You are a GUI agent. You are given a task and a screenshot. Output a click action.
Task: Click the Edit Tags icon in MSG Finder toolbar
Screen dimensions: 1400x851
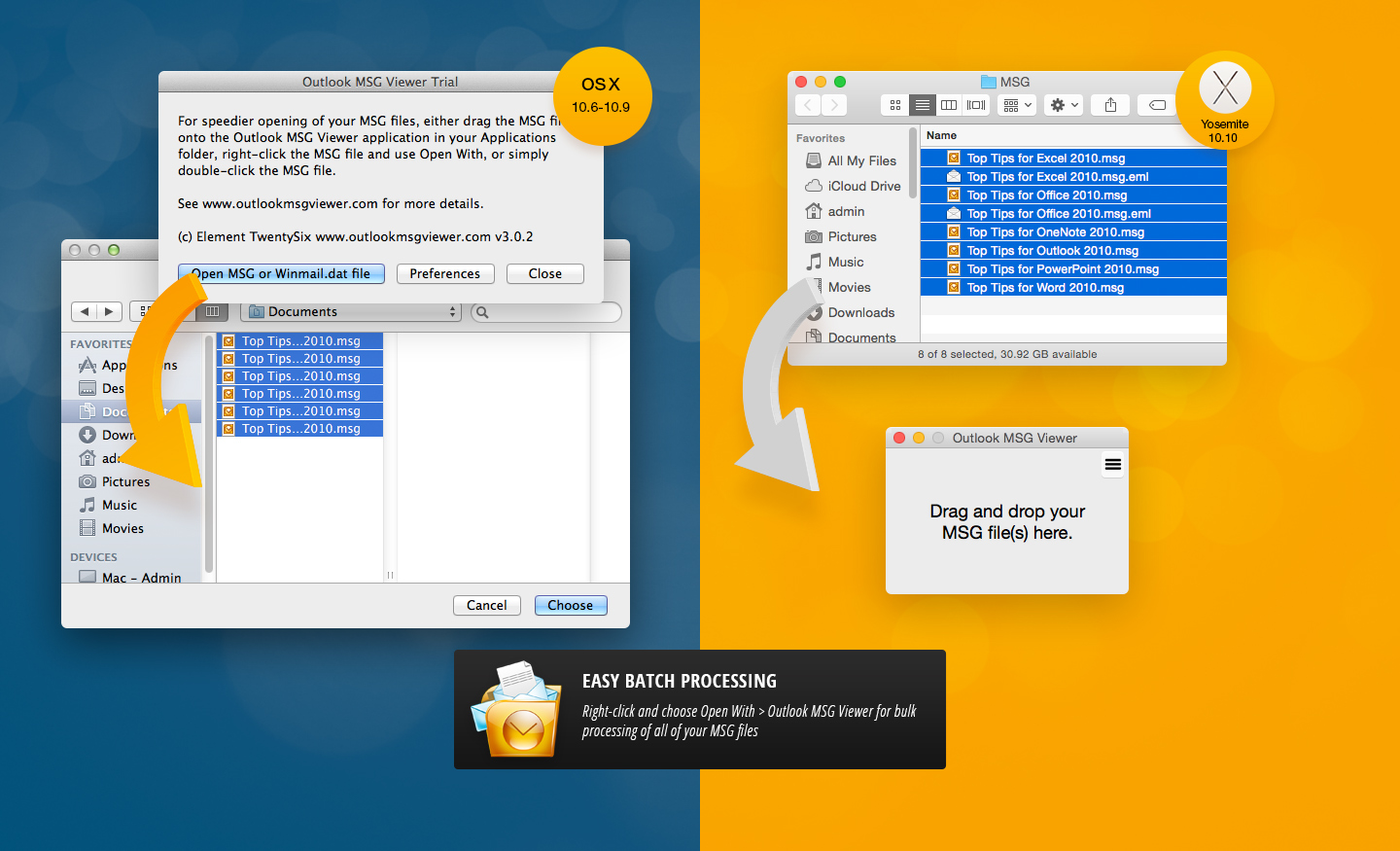tap(1157, 105)
